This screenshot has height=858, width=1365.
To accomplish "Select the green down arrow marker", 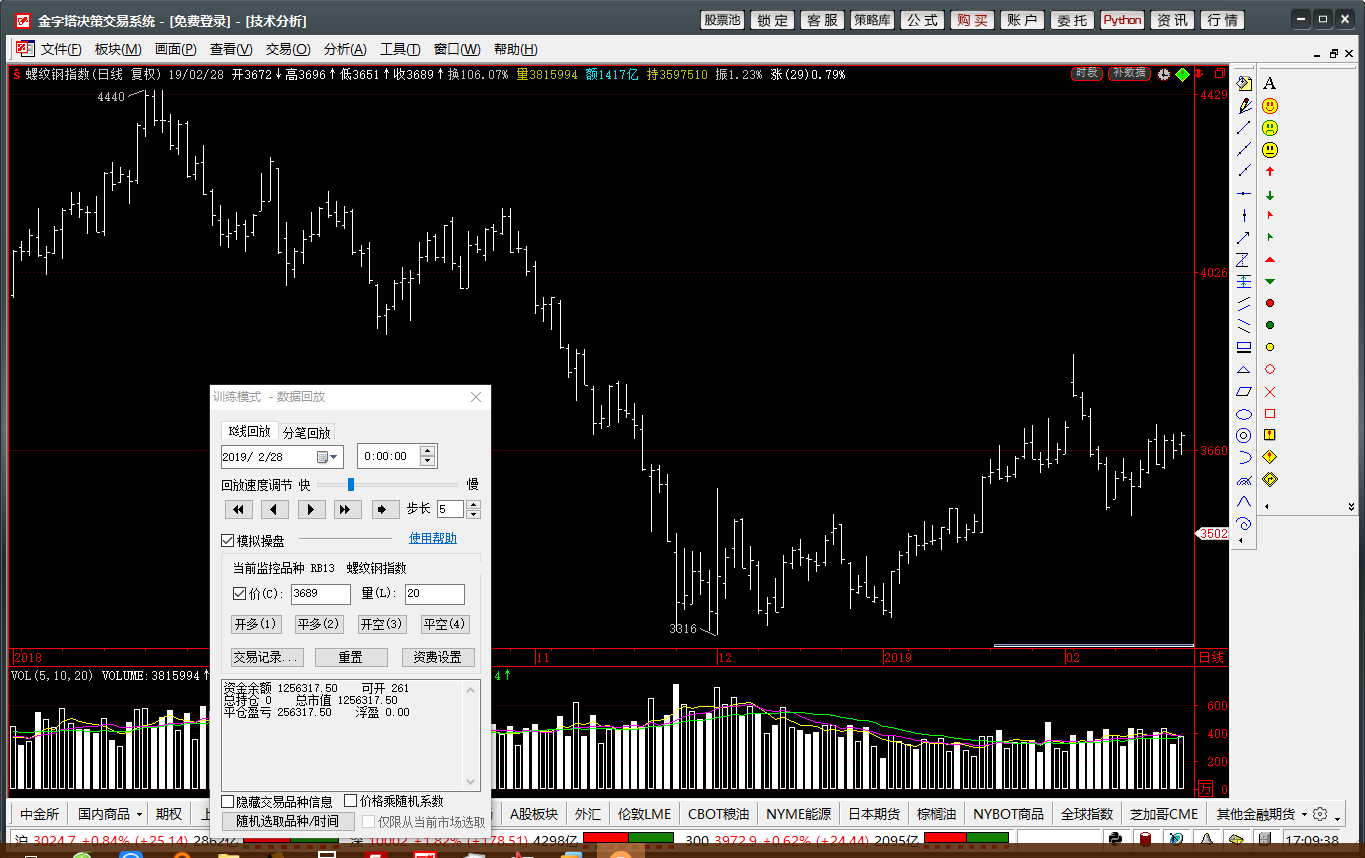I will click(x=1269, y=194).
